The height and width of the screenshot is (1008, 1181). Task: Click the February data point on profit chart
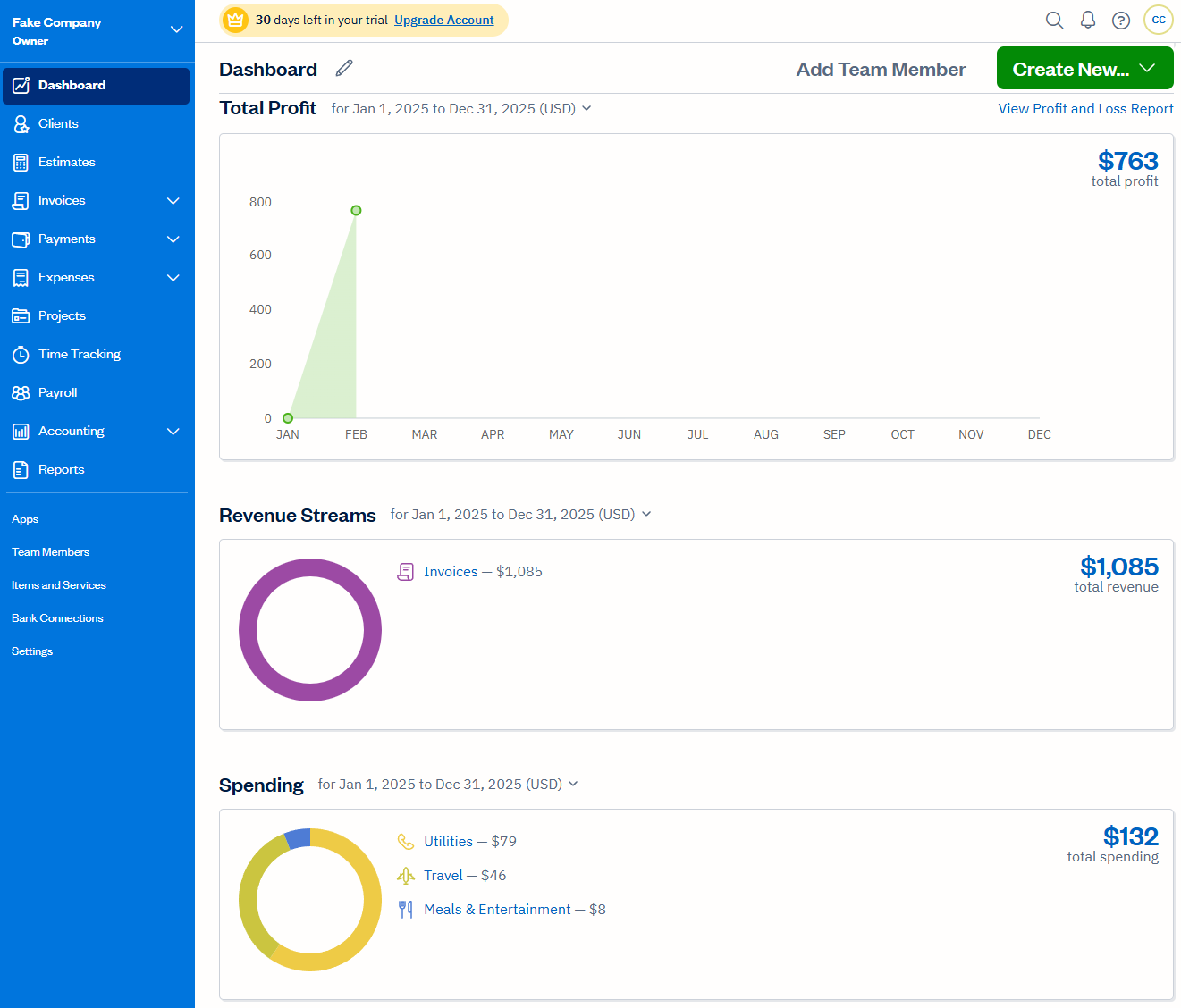(x=356, y=211)
